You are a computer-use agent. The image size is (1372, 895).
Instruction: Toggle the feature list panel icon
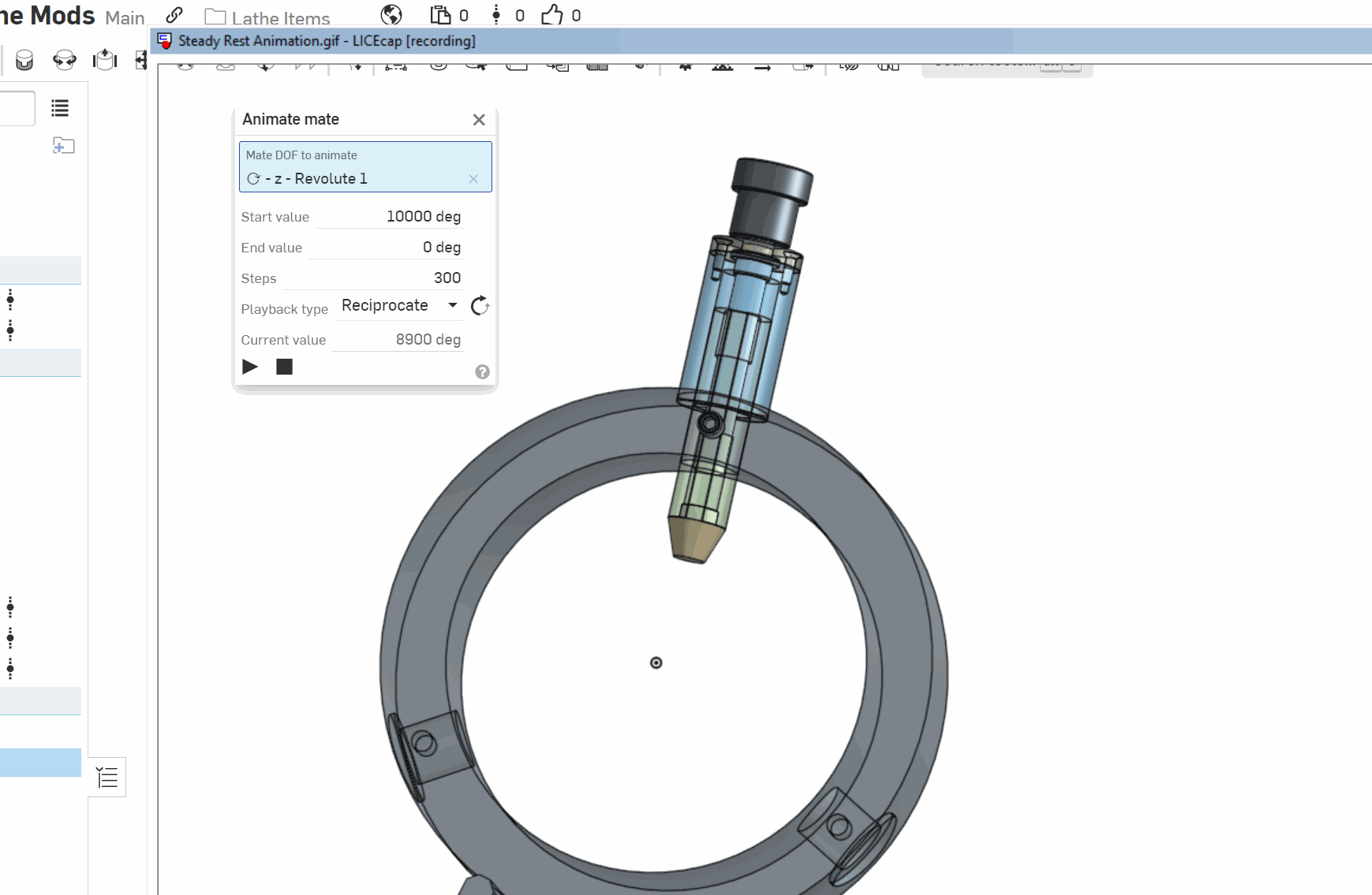(107, 778)
